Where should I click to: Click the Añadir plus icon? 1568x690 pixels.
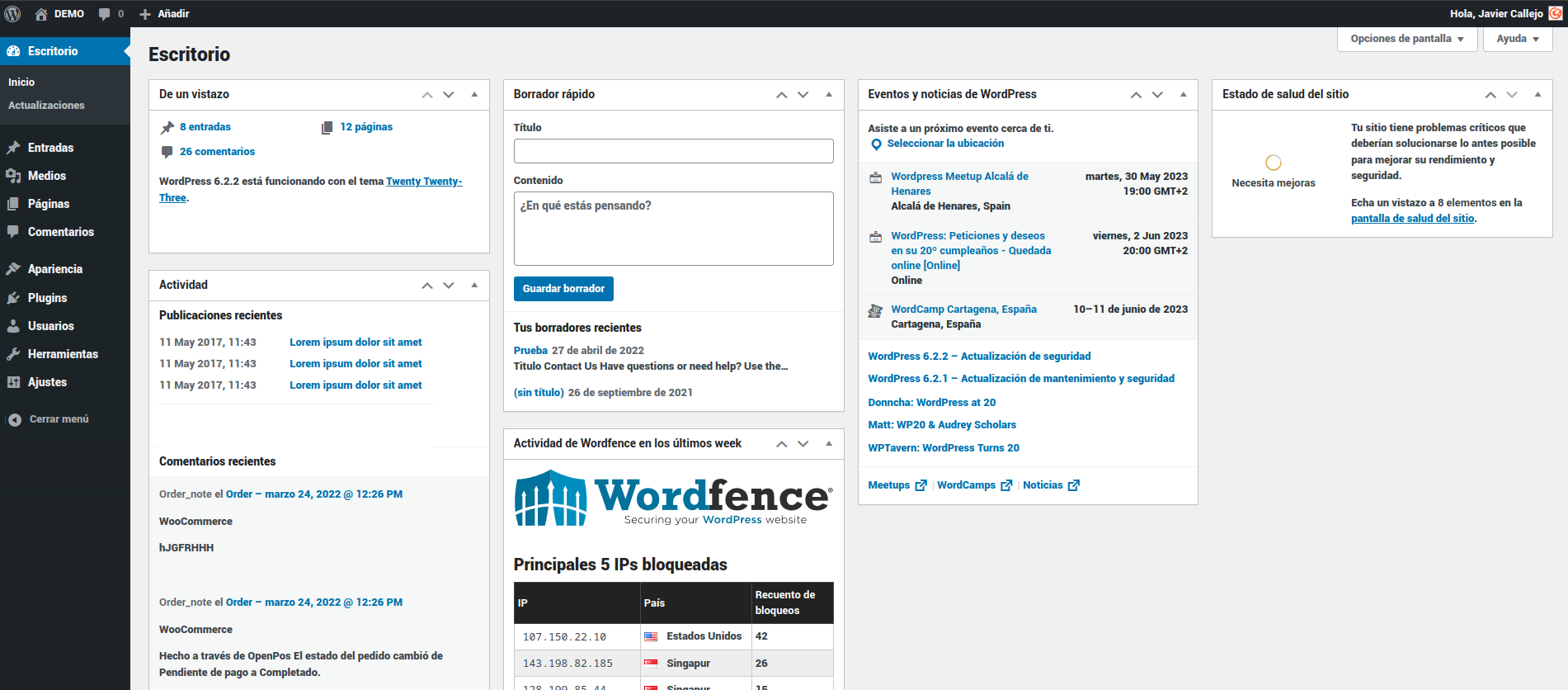tap(145, 14)
